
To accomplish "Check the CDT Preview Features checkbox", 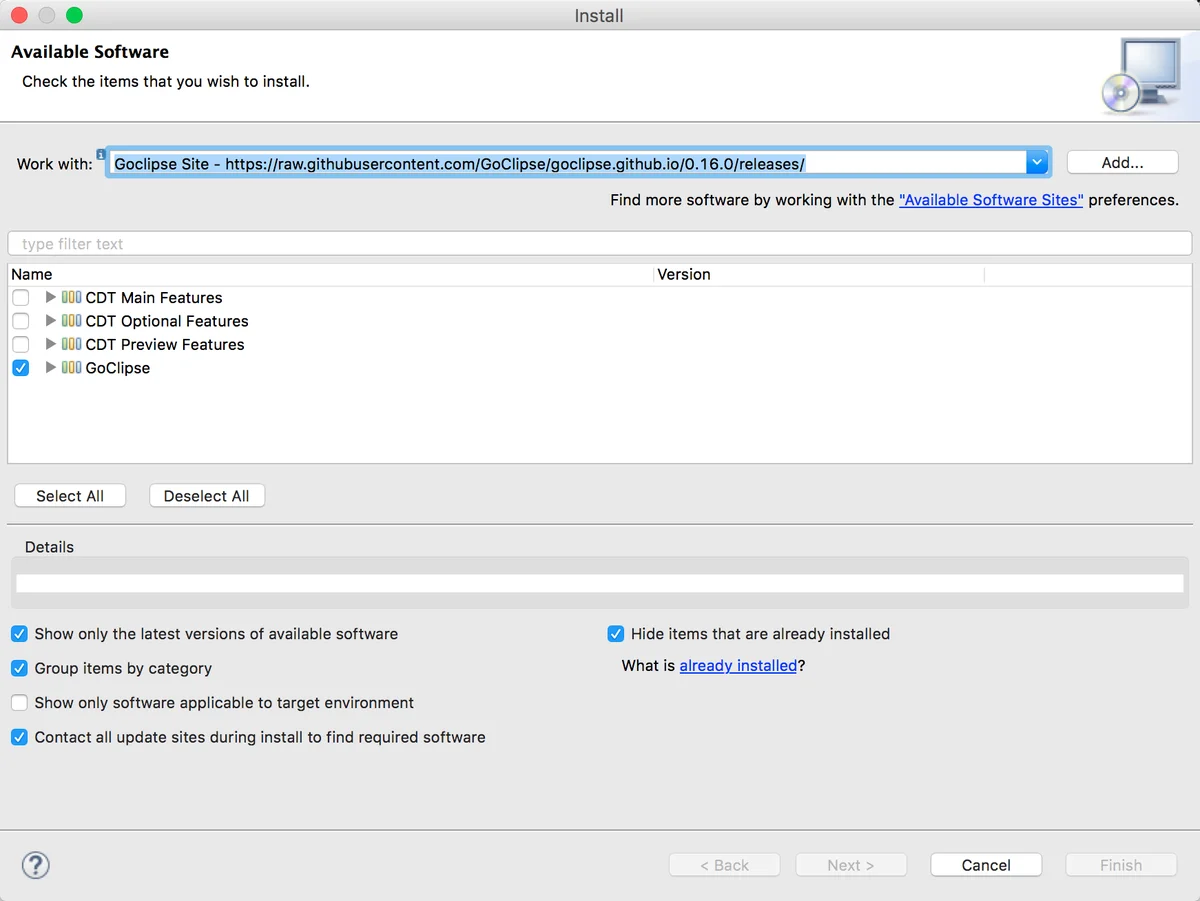I will click(x=21, y=345).
